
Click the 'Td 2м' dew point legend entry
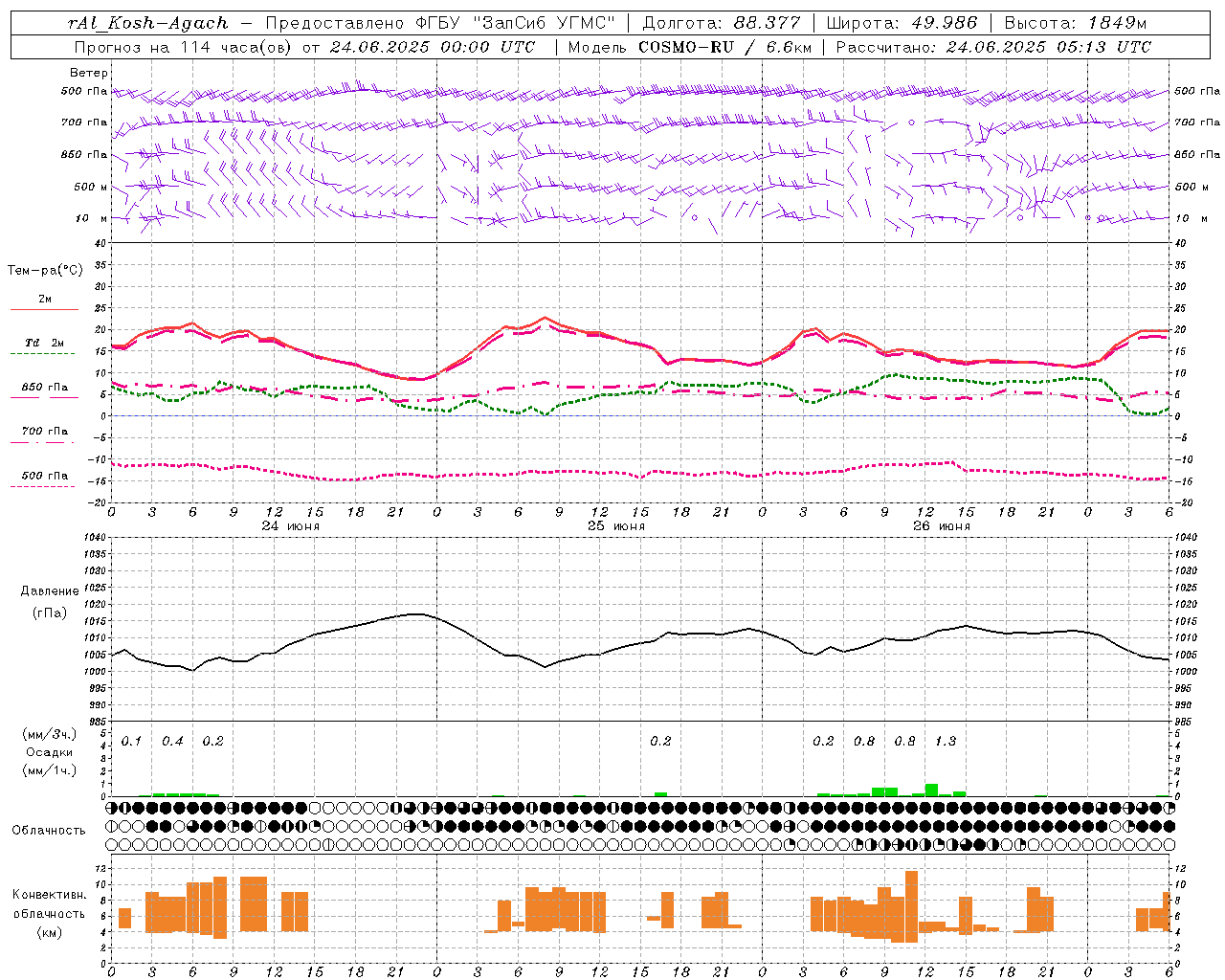coord(45,343)
